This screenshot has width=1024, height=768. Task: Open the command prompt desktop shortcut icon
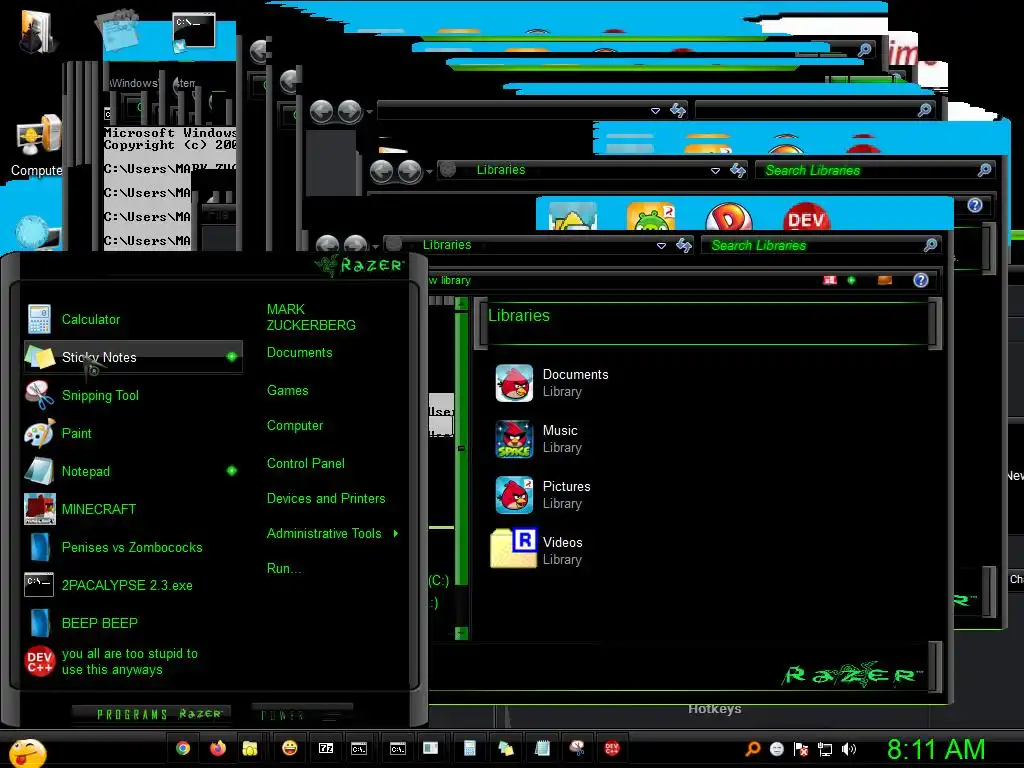point(193,31)
